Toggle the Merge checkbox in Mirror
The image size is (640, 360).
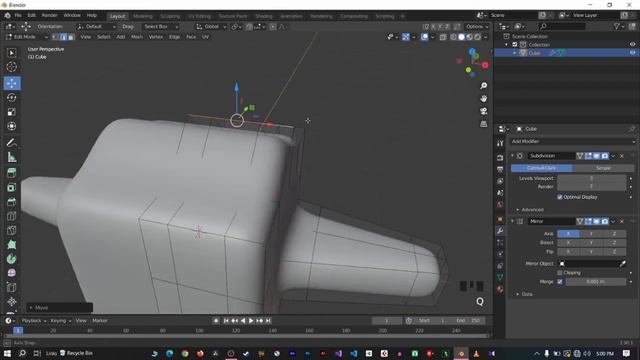click(560, 282)
